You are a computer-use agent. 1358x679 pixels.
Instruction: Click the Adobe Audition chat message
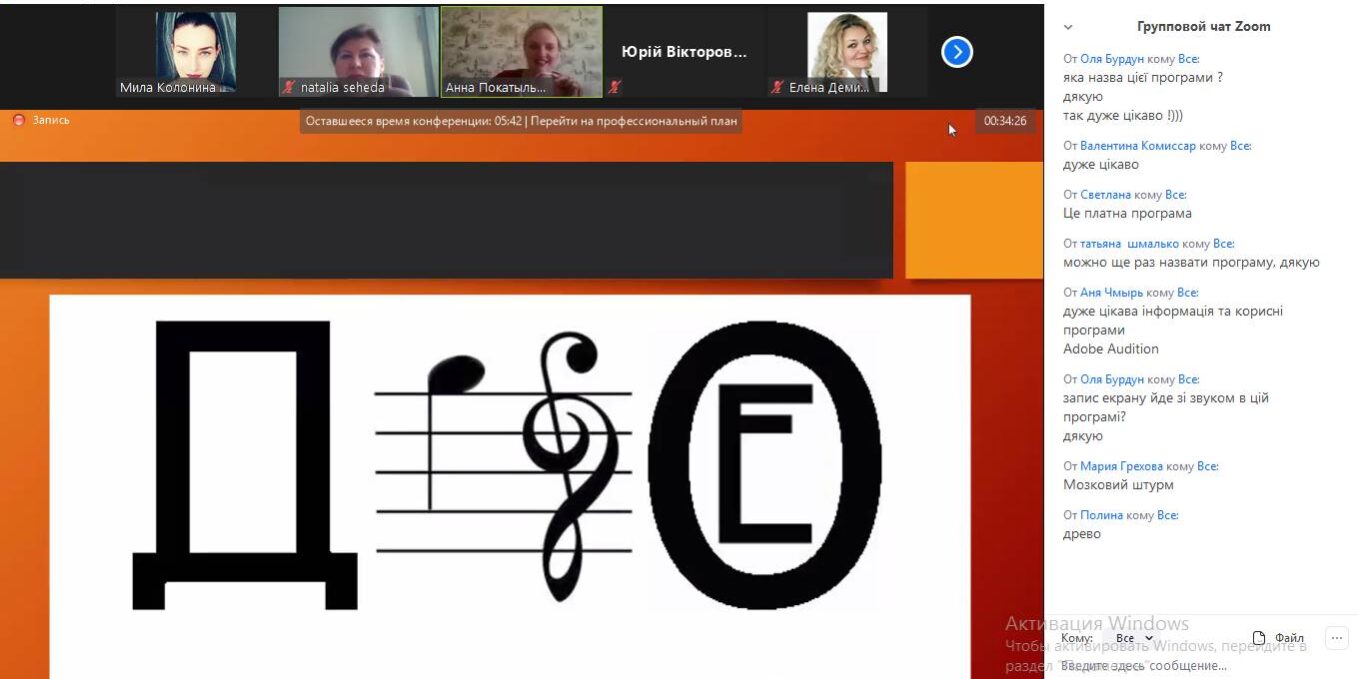(1110, 349)
